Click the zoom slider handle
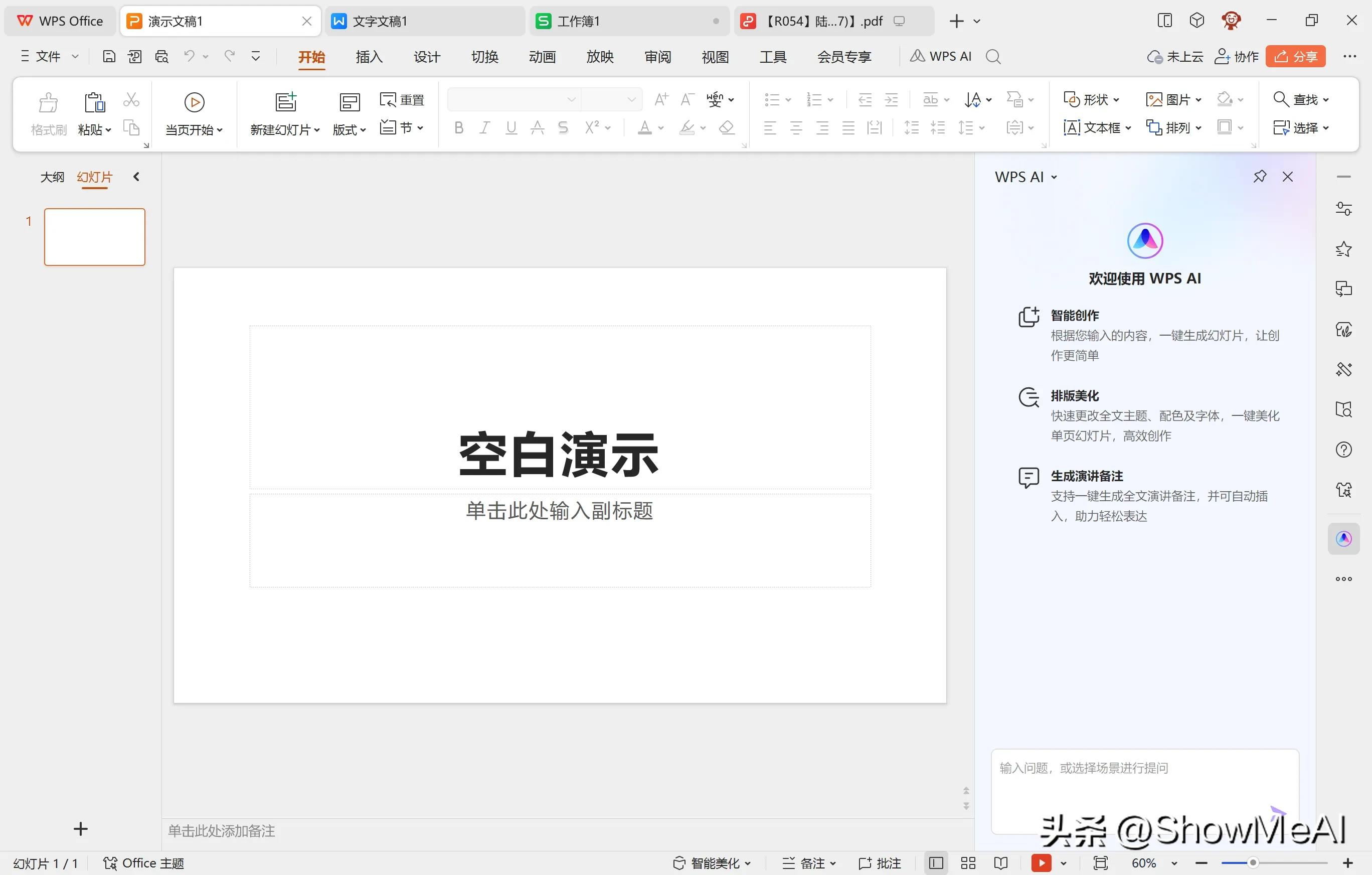1372x875 pixels. point(1252,863)
